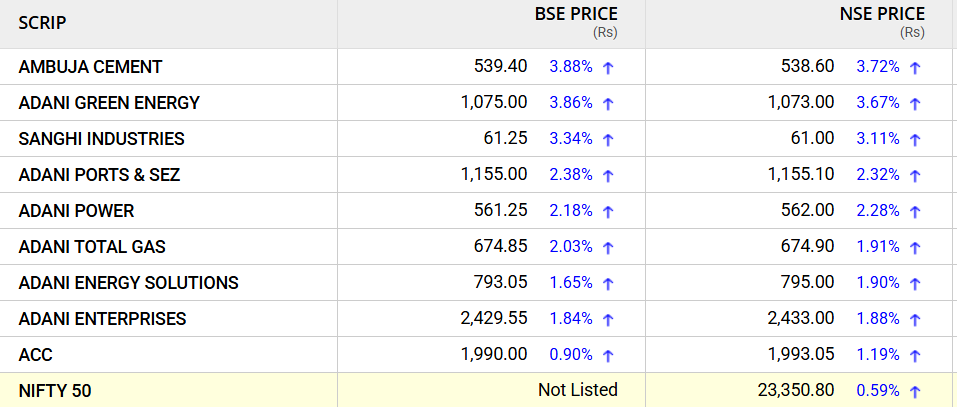Open the AMBUJA CEMENT scrip
The width and height of the screenshot is (957, 407).
click(x=90, y=67)
